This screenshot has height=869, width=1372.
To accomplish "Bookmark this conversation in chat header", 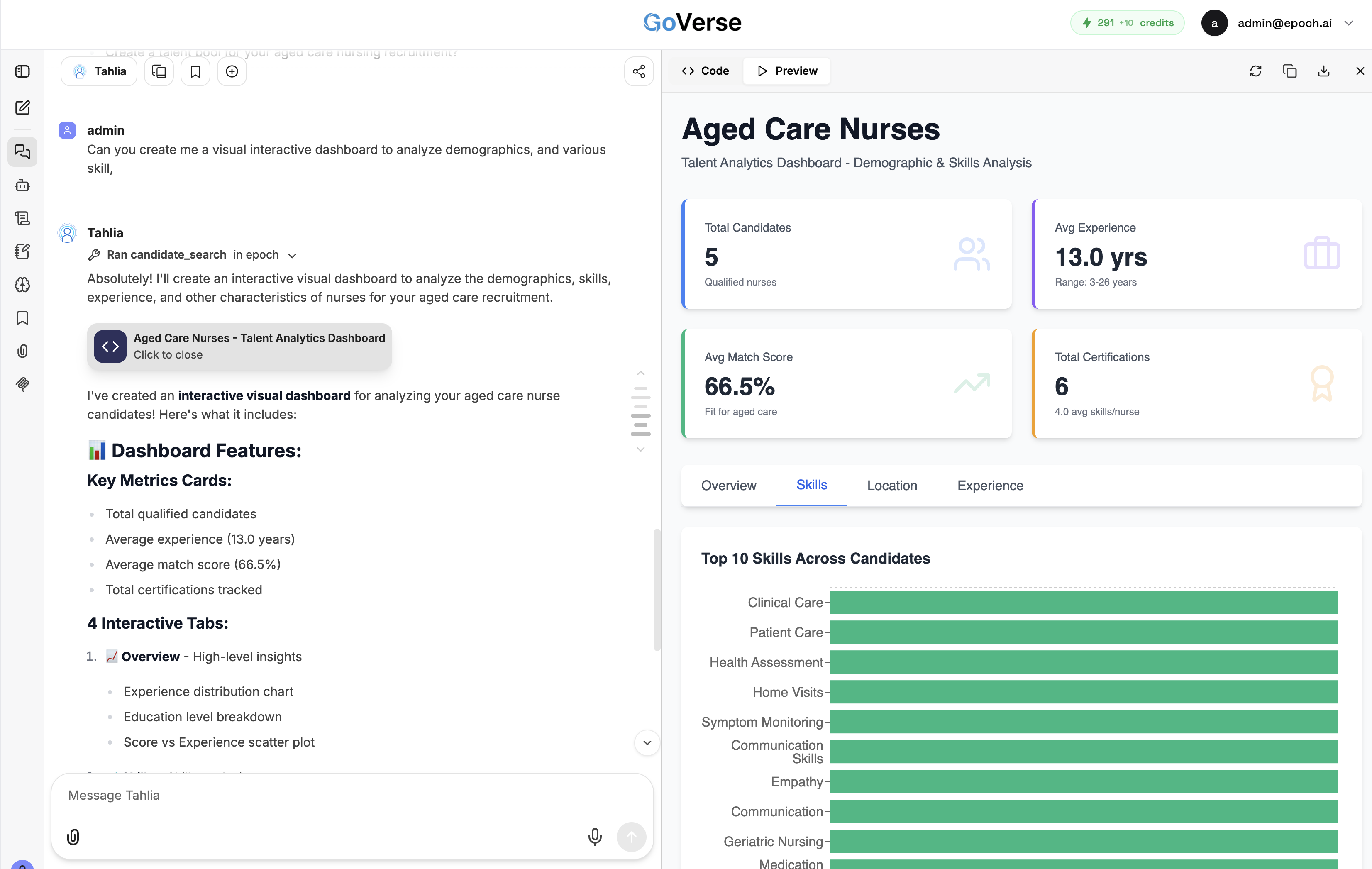I will coord(195,71).
